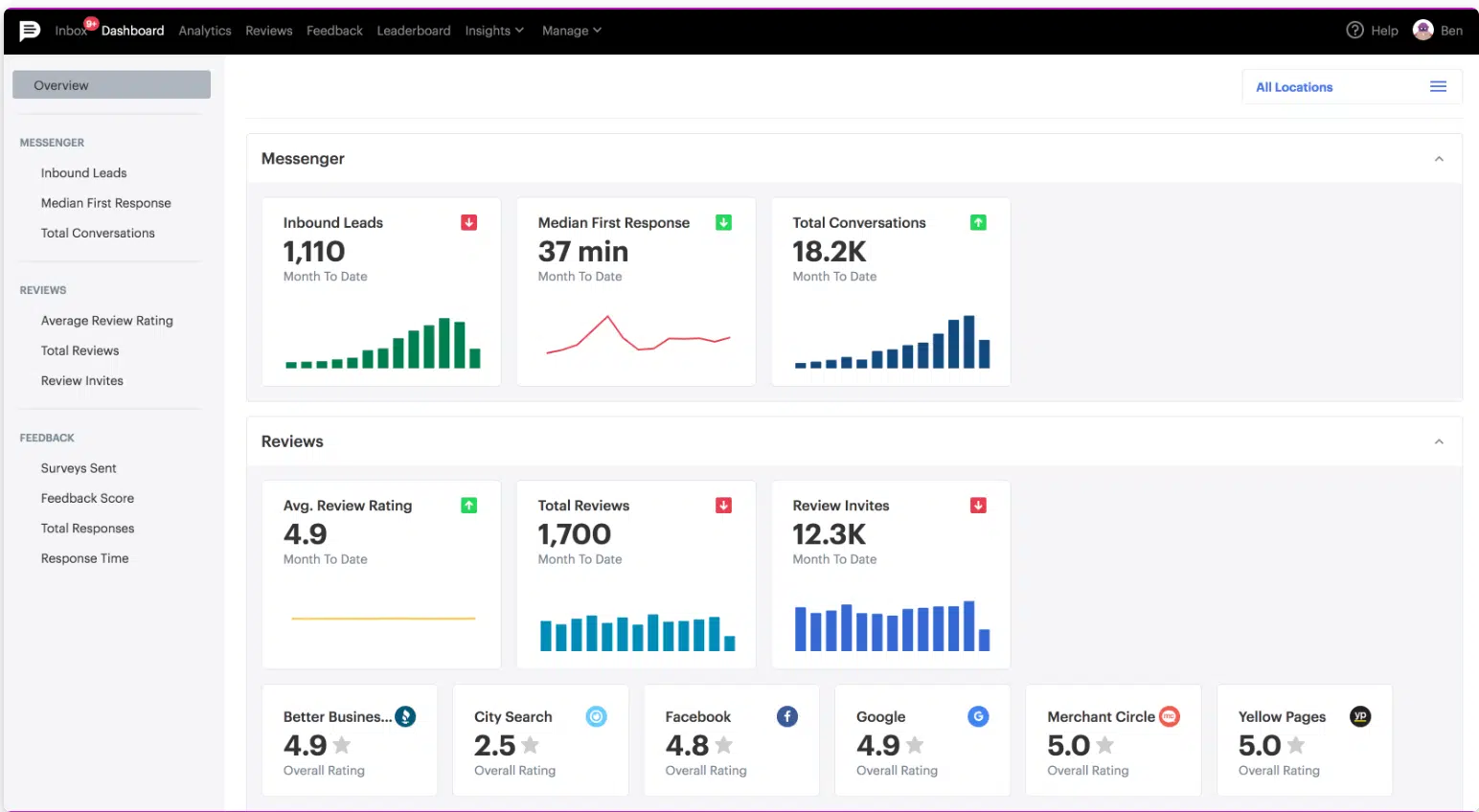
Task: Click the Google review source icon
Action: tap(978, 716)
